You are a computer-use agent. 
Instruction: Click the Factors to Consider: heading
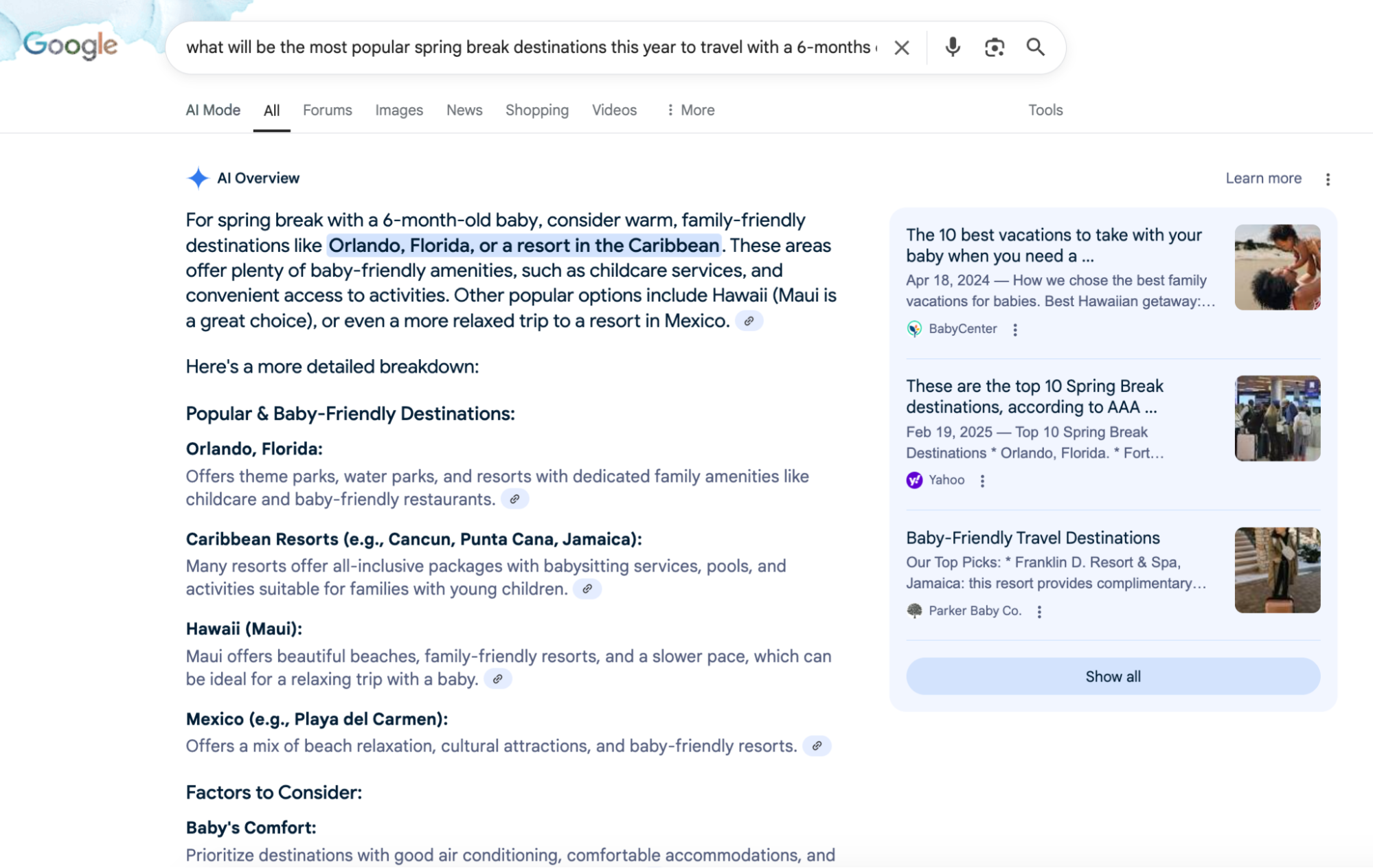tap(273, 792)
